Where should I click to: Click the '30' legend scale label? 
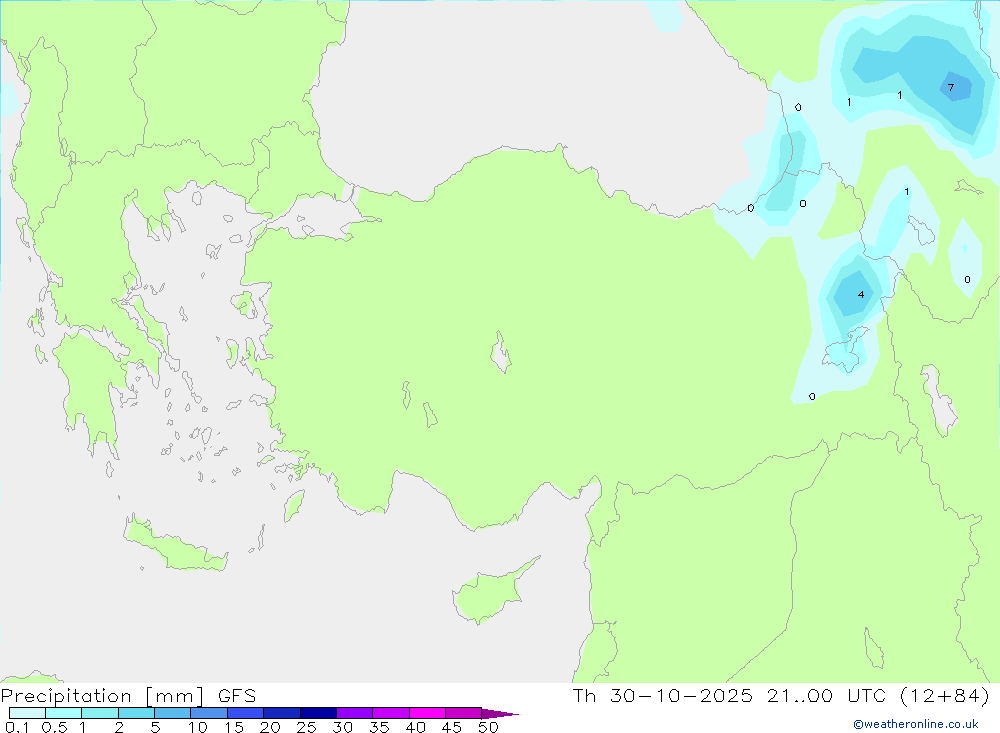(x=343, y=727)
